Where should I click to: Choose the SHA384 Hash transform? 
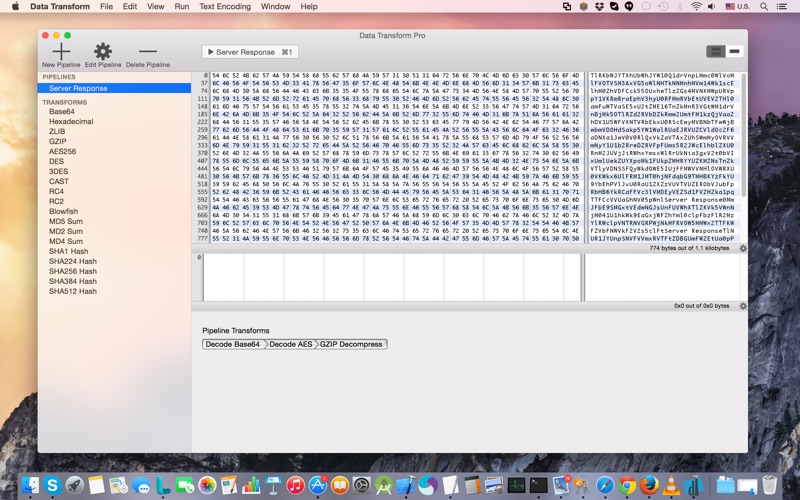click(73, 281)
